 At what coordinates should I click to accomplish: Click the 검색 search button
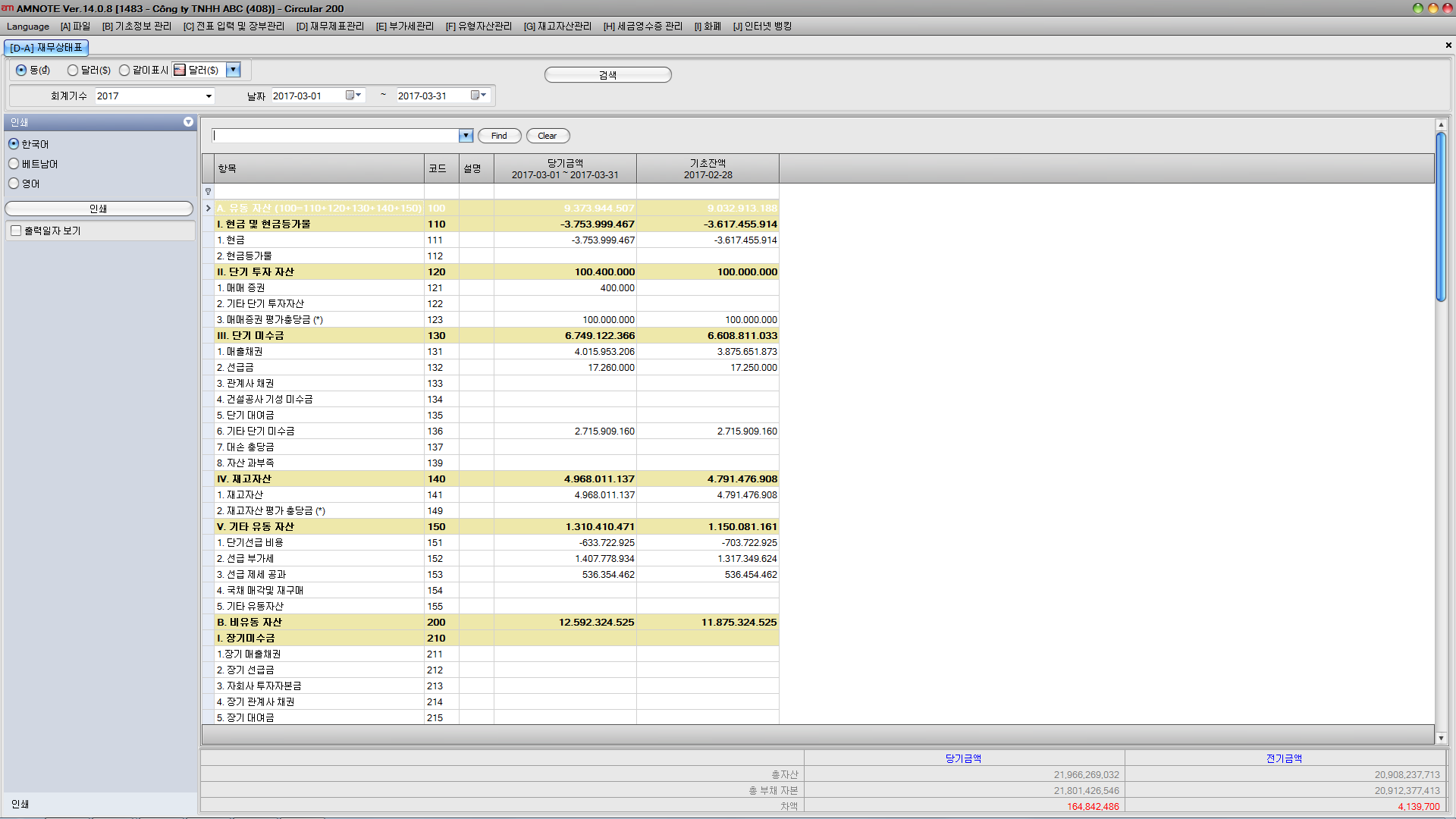tap(607, 74)
